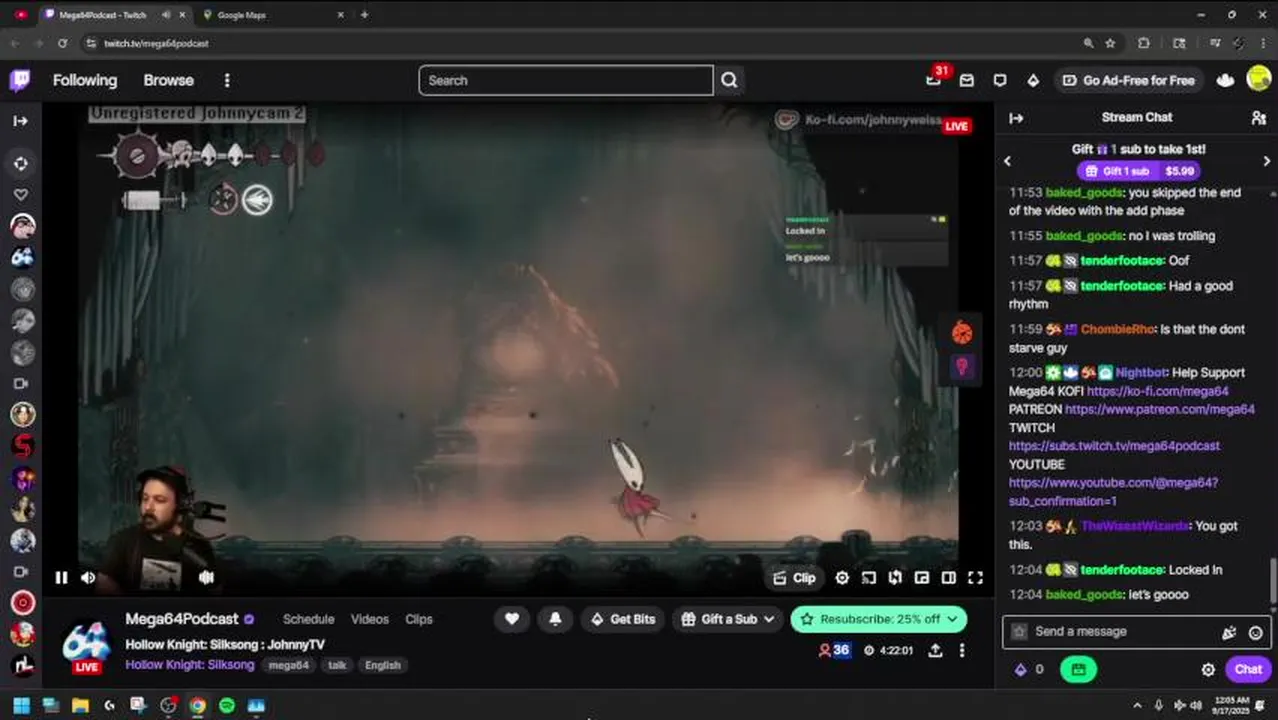
Task: Click the Get Bits diamond icon in top bar
Action: coord(1033,80)
